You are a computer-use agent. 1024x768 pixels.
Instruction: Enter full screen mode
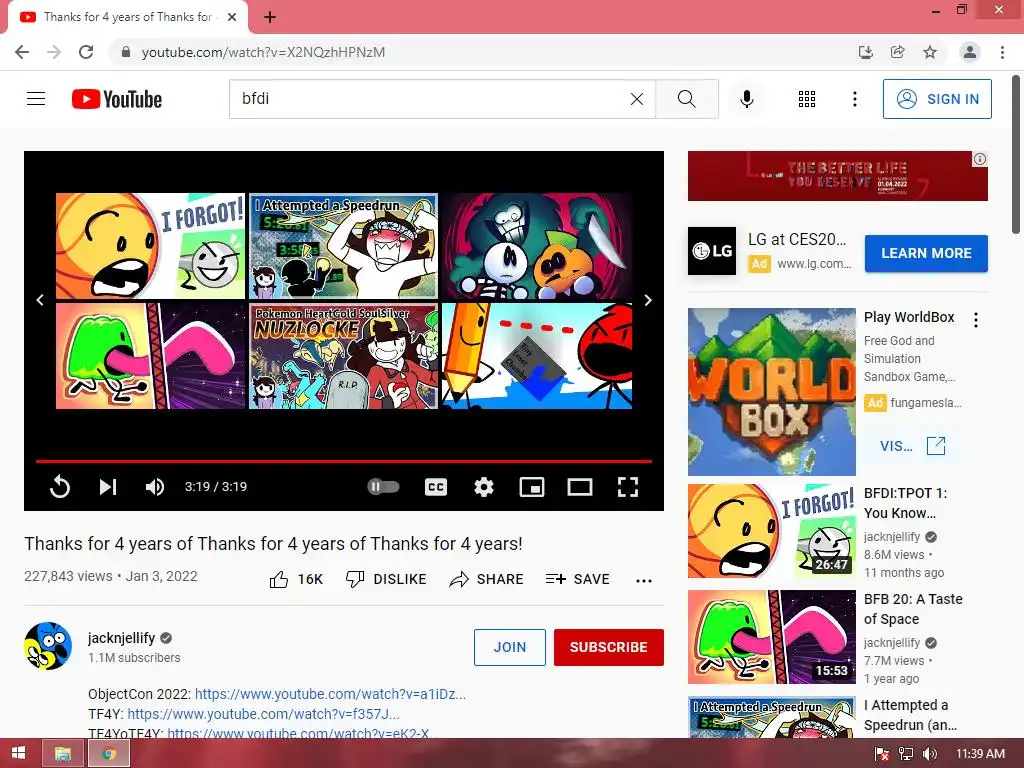point(628,487)
